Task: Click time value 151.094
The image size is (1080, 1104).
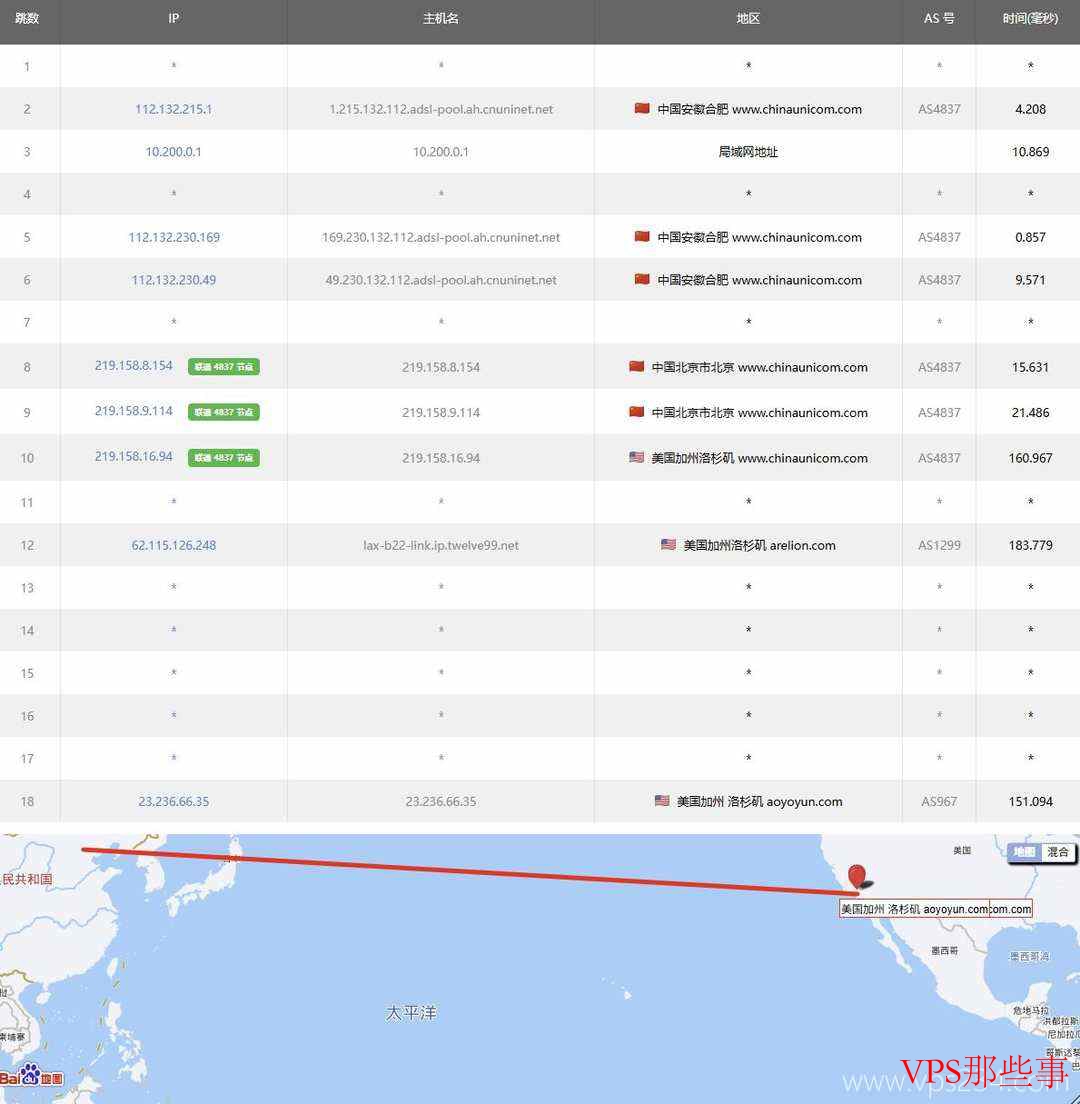Action: tap(1030, 801)
